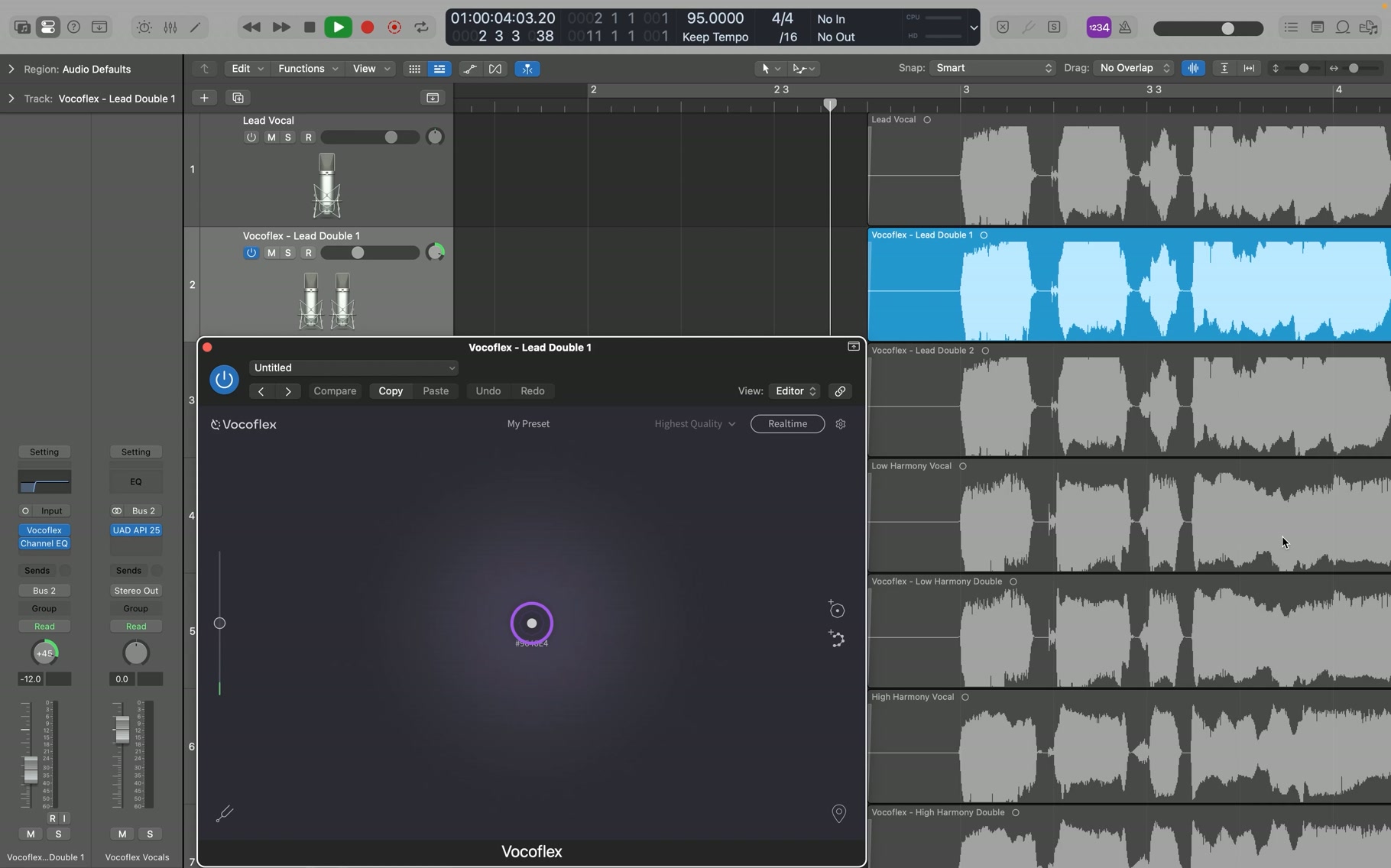Image resolution: width=1391 pixels, height=868 pixels.
Task: Open the List Editors button
Action: pyautogui.click(x=1291, y=28)
